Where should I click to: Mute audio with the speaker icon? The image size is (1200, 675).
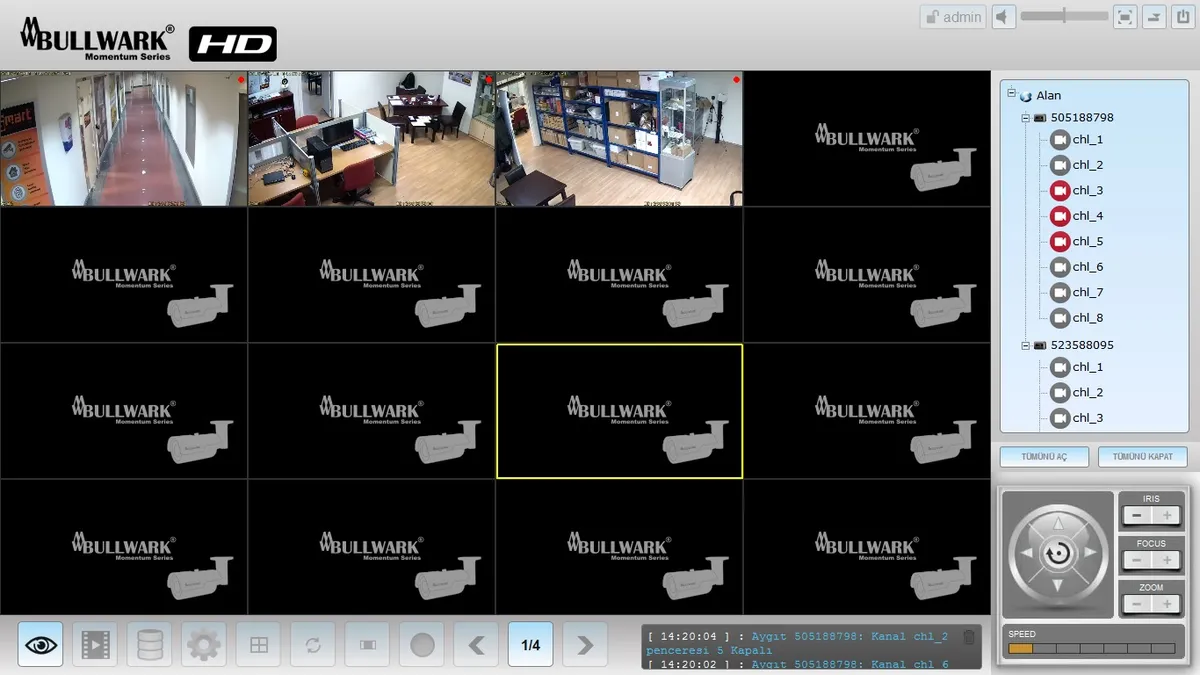[x=1003, y=17]
